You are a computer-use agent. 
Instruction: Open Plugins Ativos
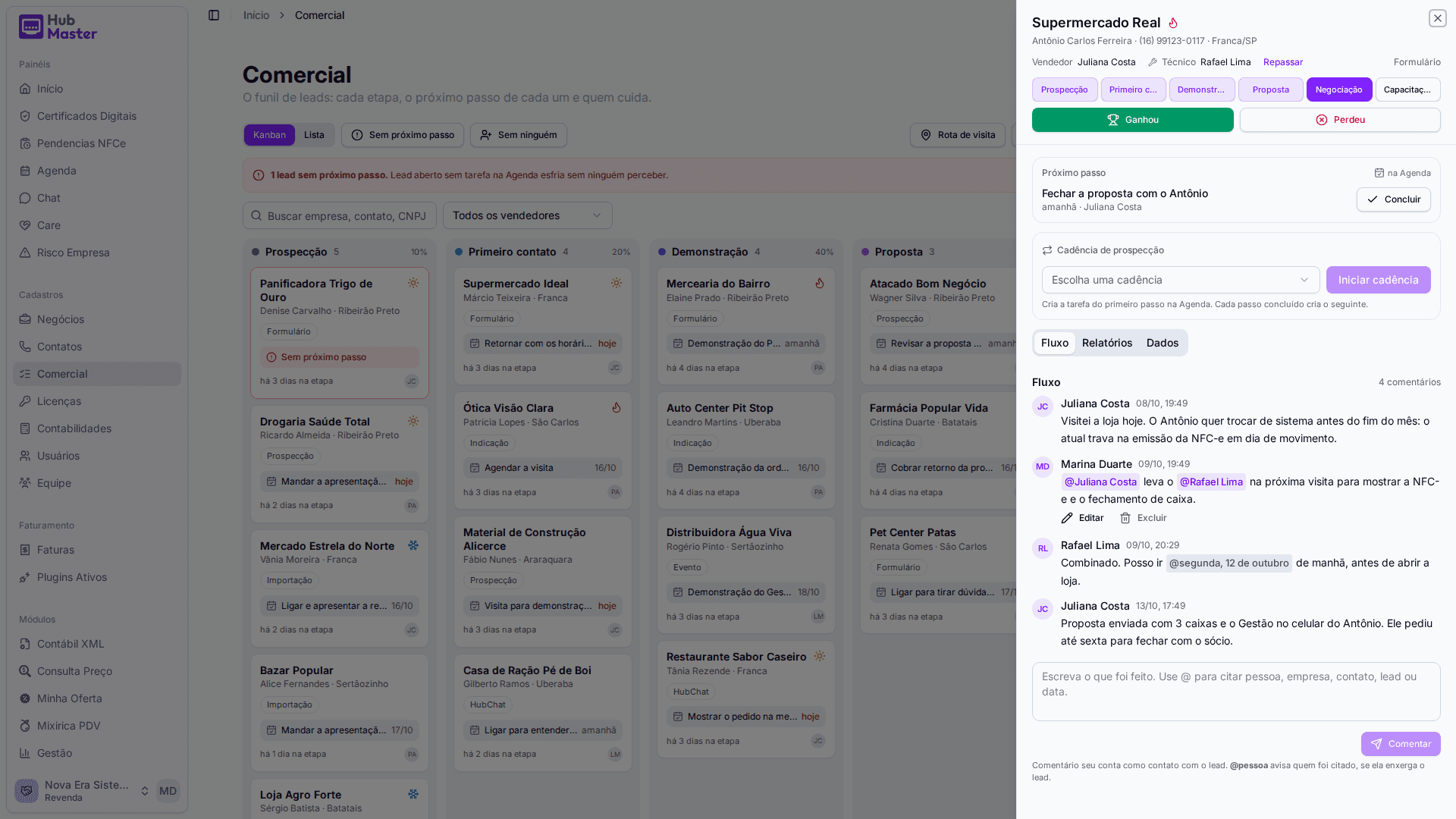(x=97, y=577)
